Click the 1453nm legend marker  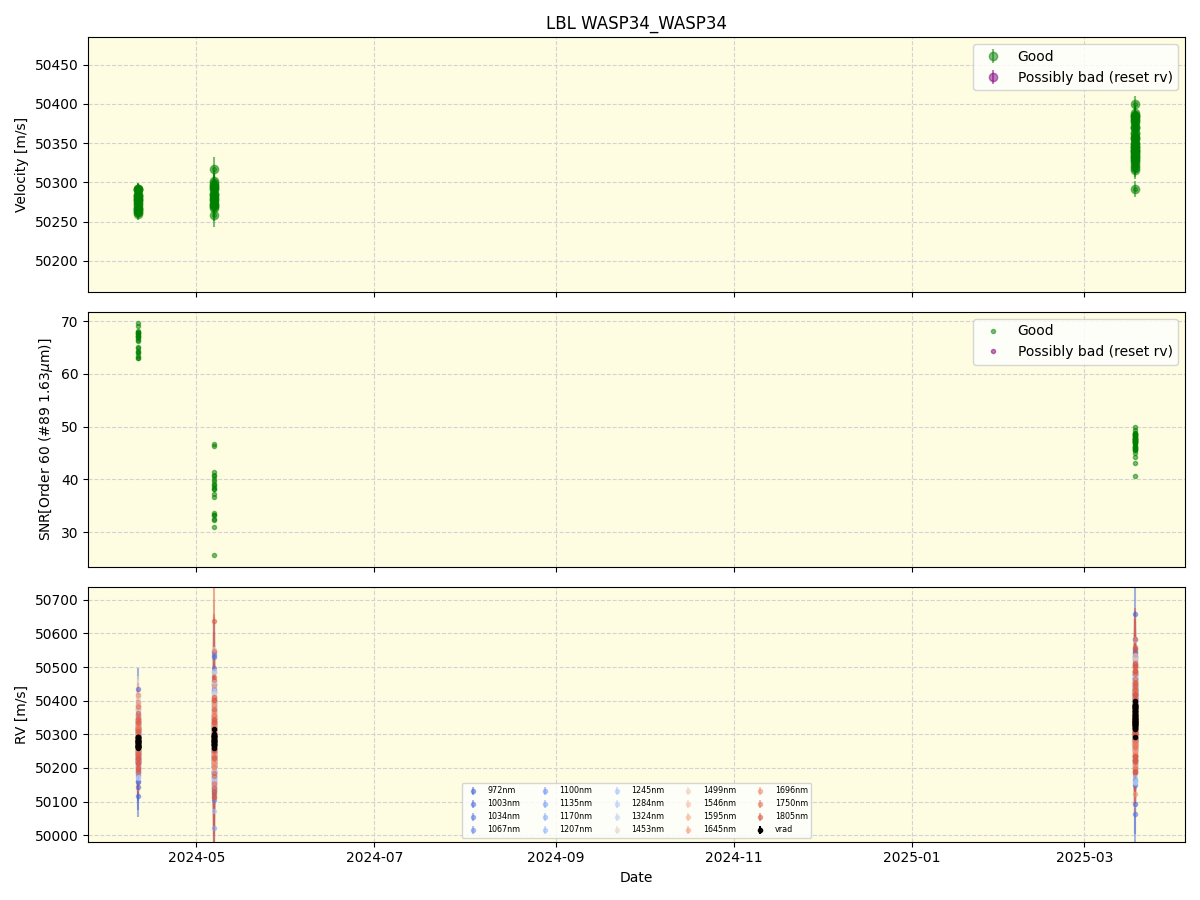coord(617,829)
